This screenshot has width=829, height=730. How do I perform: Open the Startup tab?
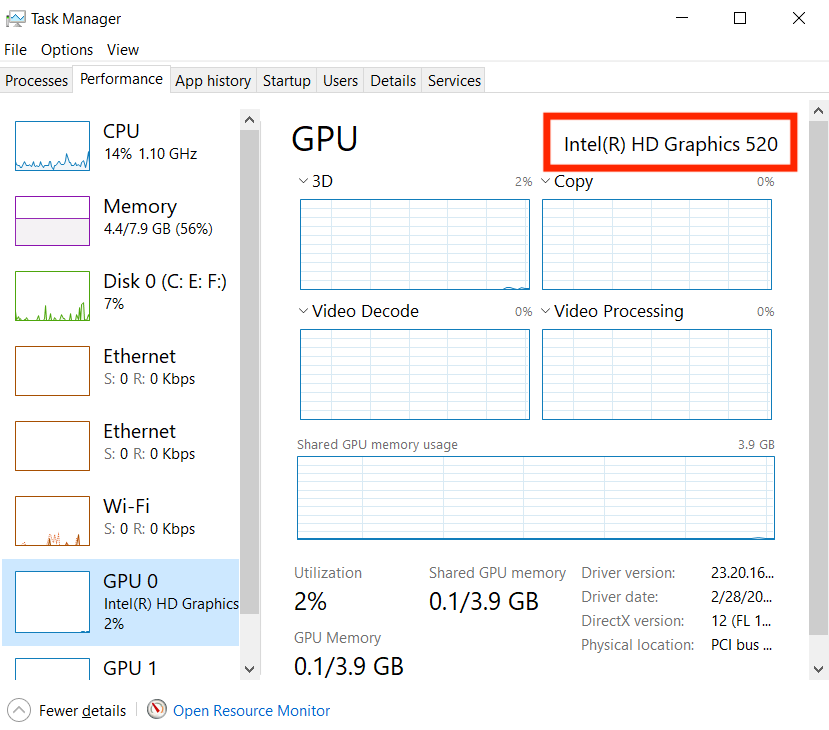tap(287, 80)
